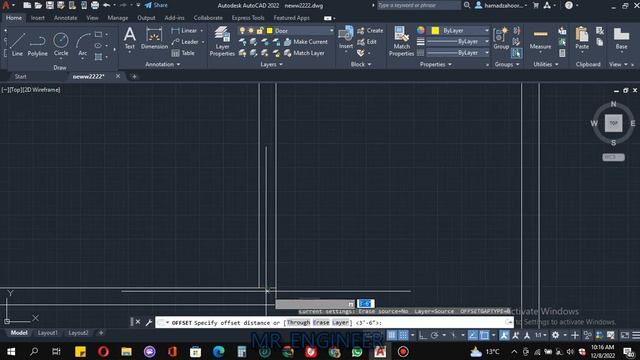The image size is (640, 360).
Task: Open the linetype ByLayer dropdown
Action: tap(487, 53)
